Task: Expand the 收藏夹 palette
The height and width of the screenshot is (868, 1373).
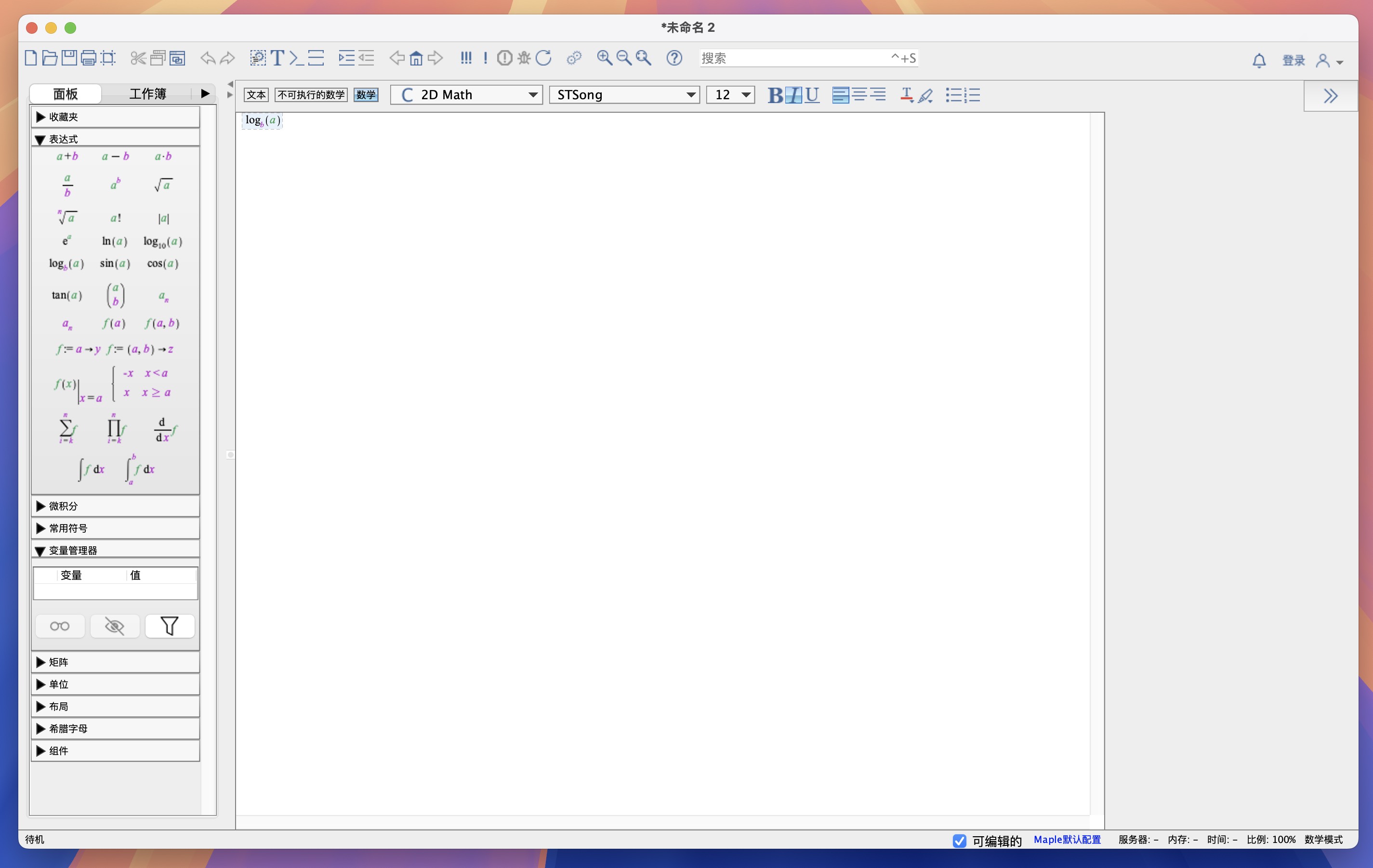Action: (115, 117)
